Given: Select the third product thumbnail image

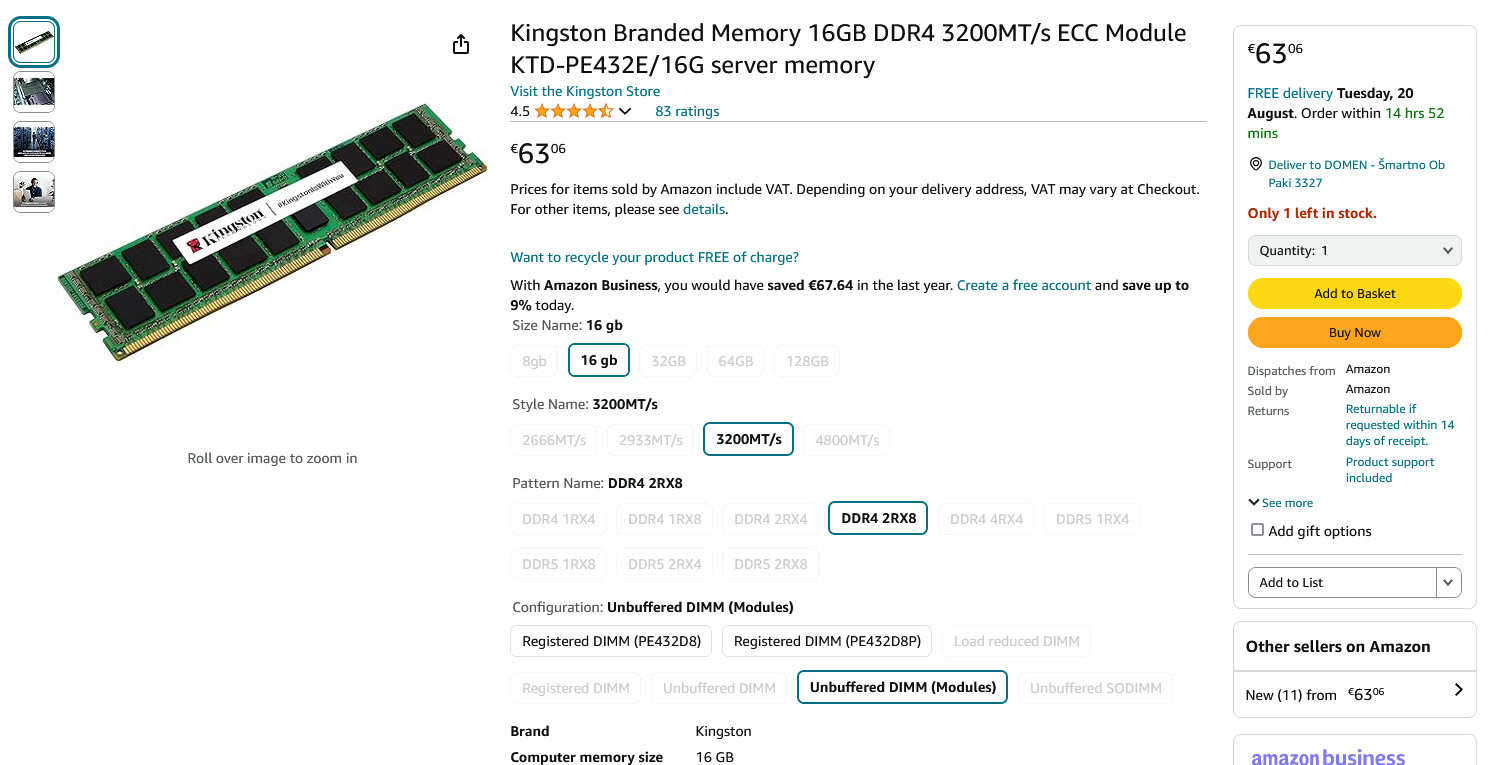Looking at the screenshot, I should point(34,142).
